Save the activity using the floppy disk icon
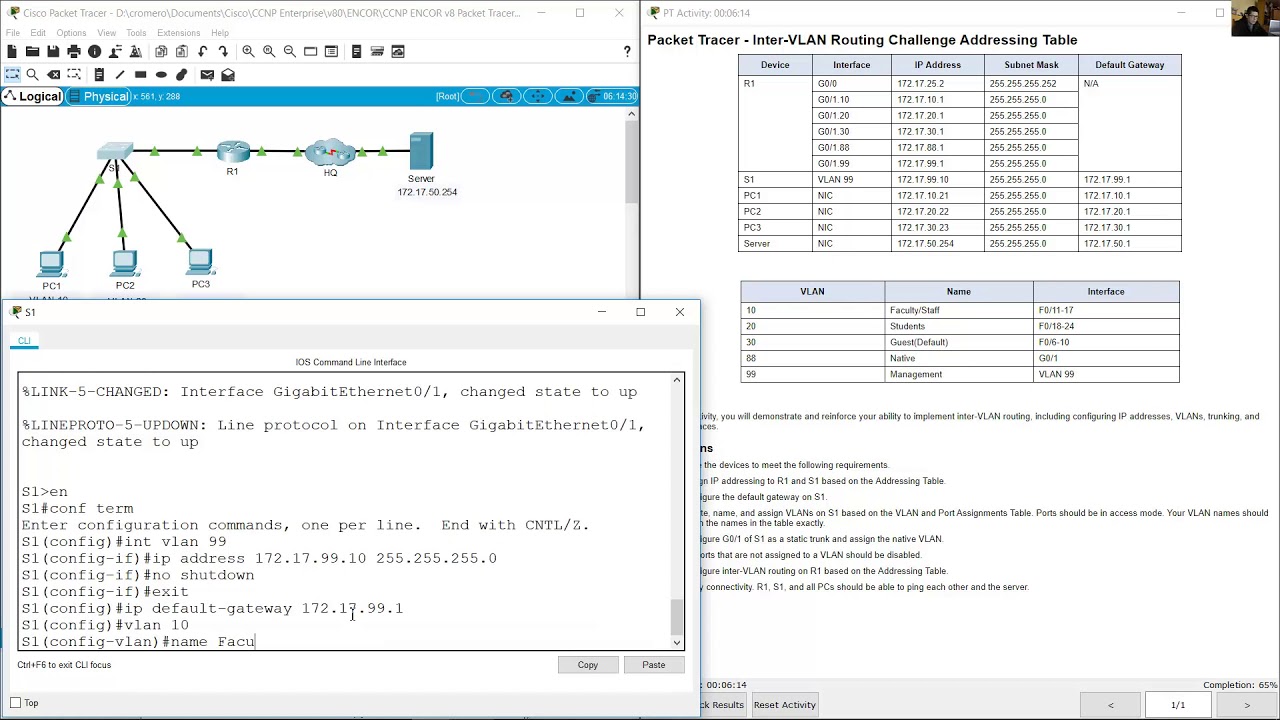Image resolution: width=1280 pixels, height=720 pixels. click(x=53, y=52)
